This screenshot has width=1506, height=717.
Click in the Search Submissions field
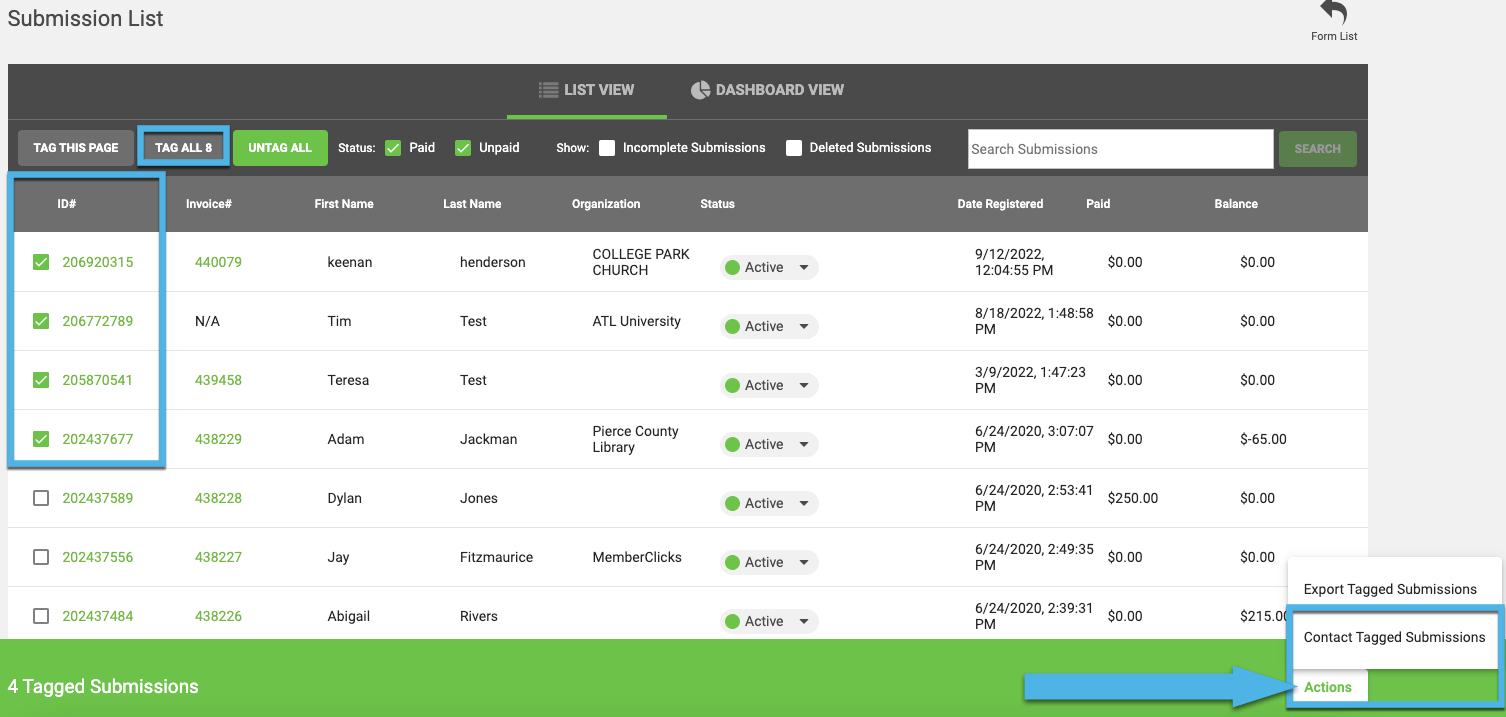pyautogui.click(x=1120, y=149)
